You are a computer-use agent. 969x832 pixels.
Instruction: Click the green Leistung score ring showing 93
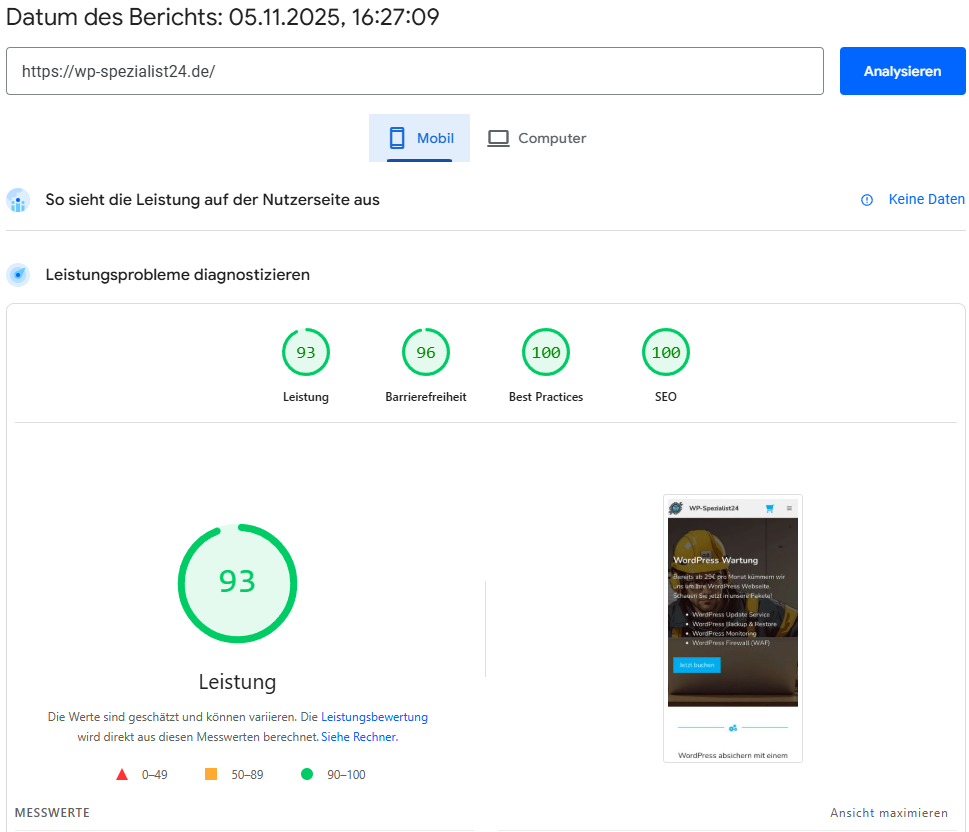click(237, 583)
